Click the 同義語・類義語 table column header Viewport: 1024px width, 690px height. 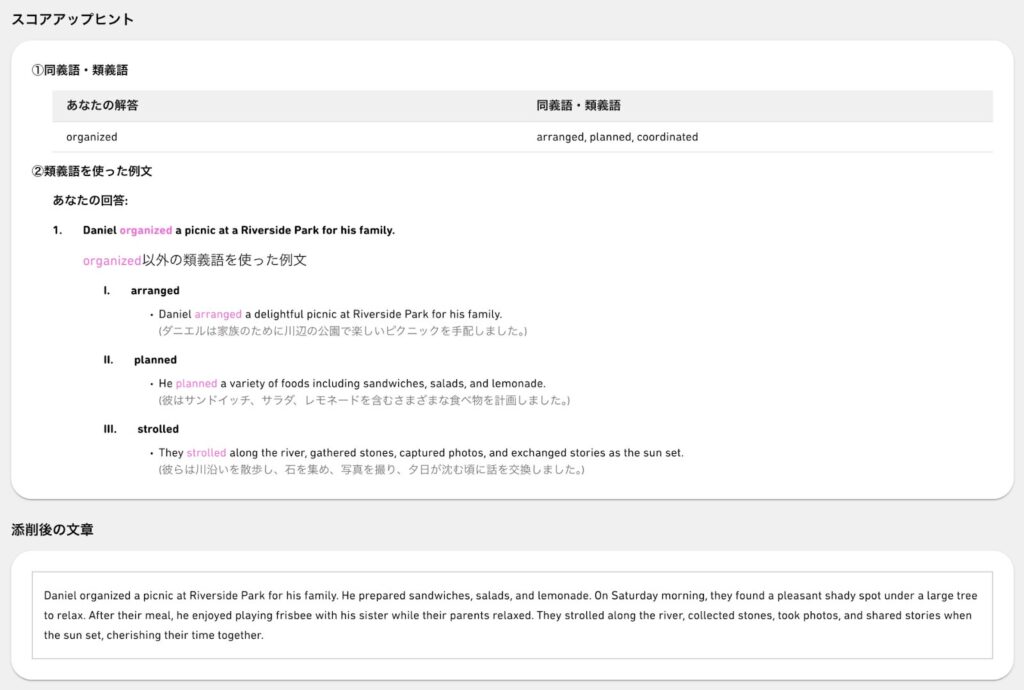click(578, 105)
